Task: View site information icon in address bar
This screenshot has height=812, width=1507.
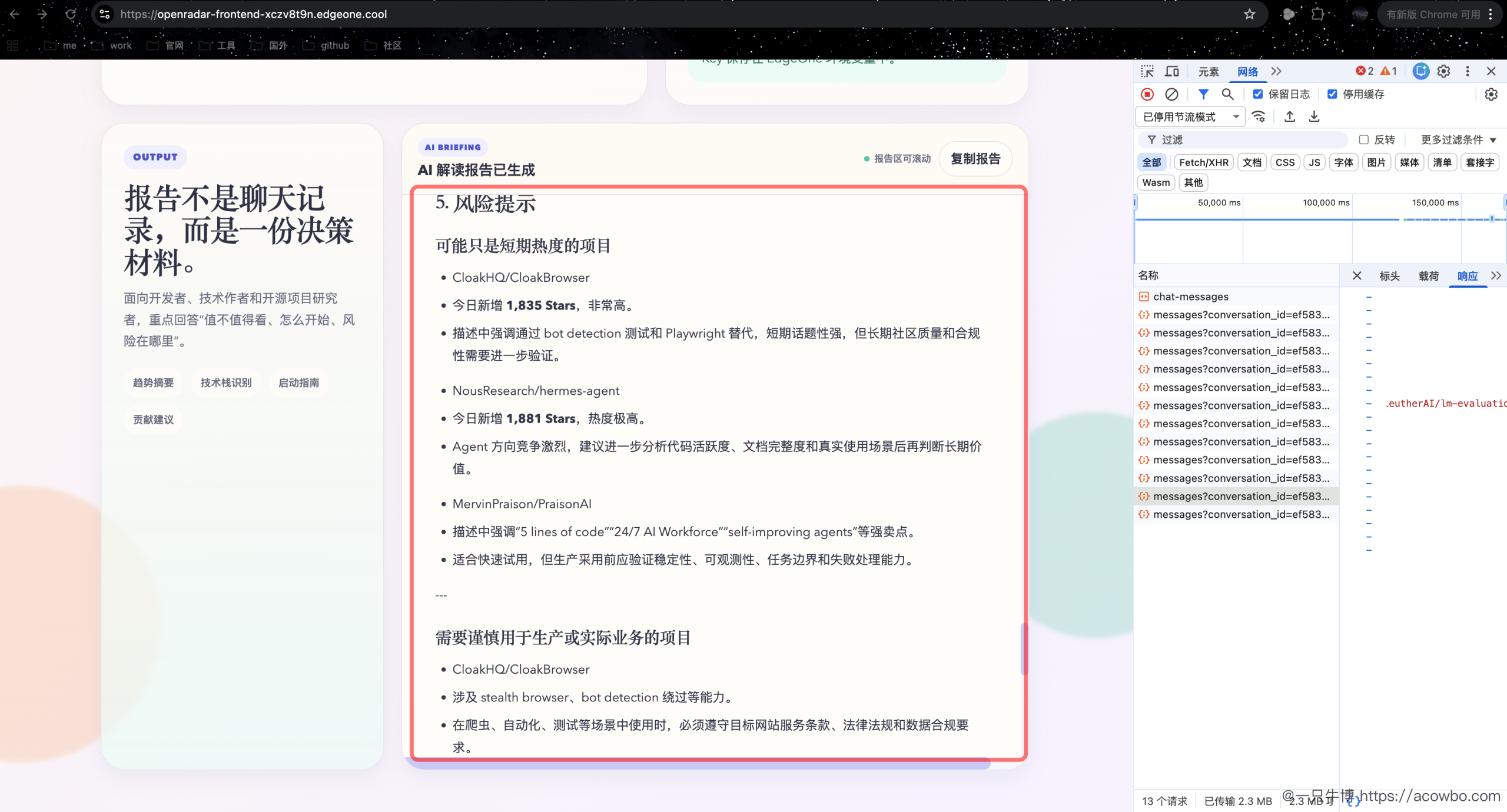Action: (105, 14)
